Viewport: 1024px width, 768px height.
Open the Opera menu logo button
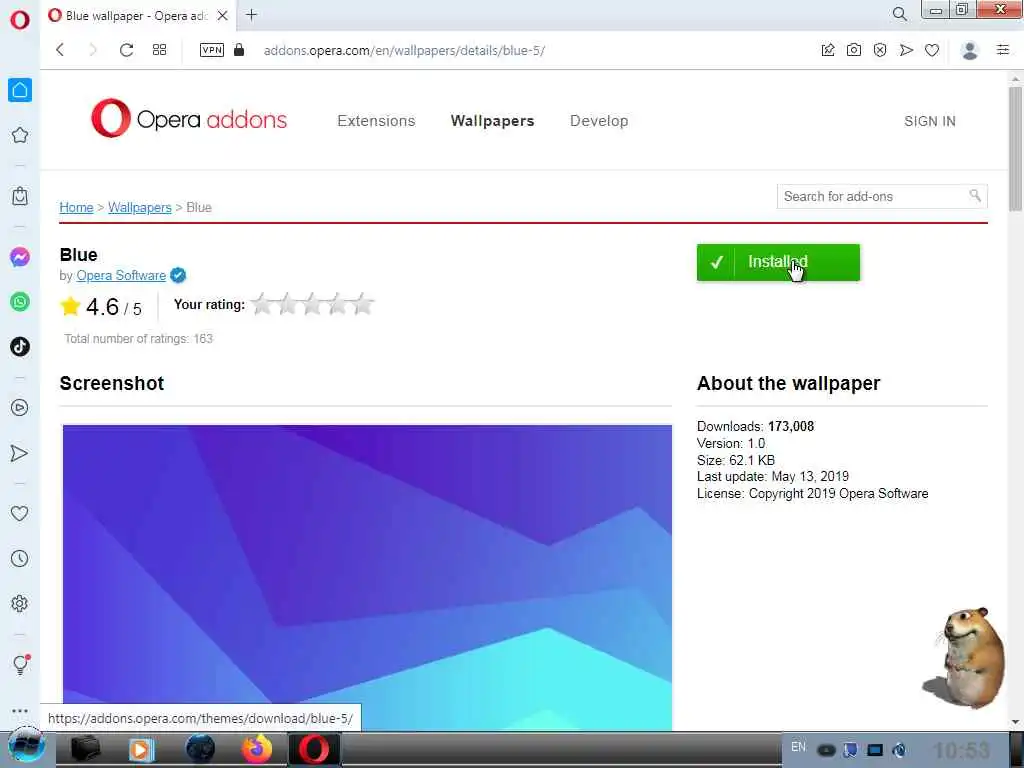(20, 19)
